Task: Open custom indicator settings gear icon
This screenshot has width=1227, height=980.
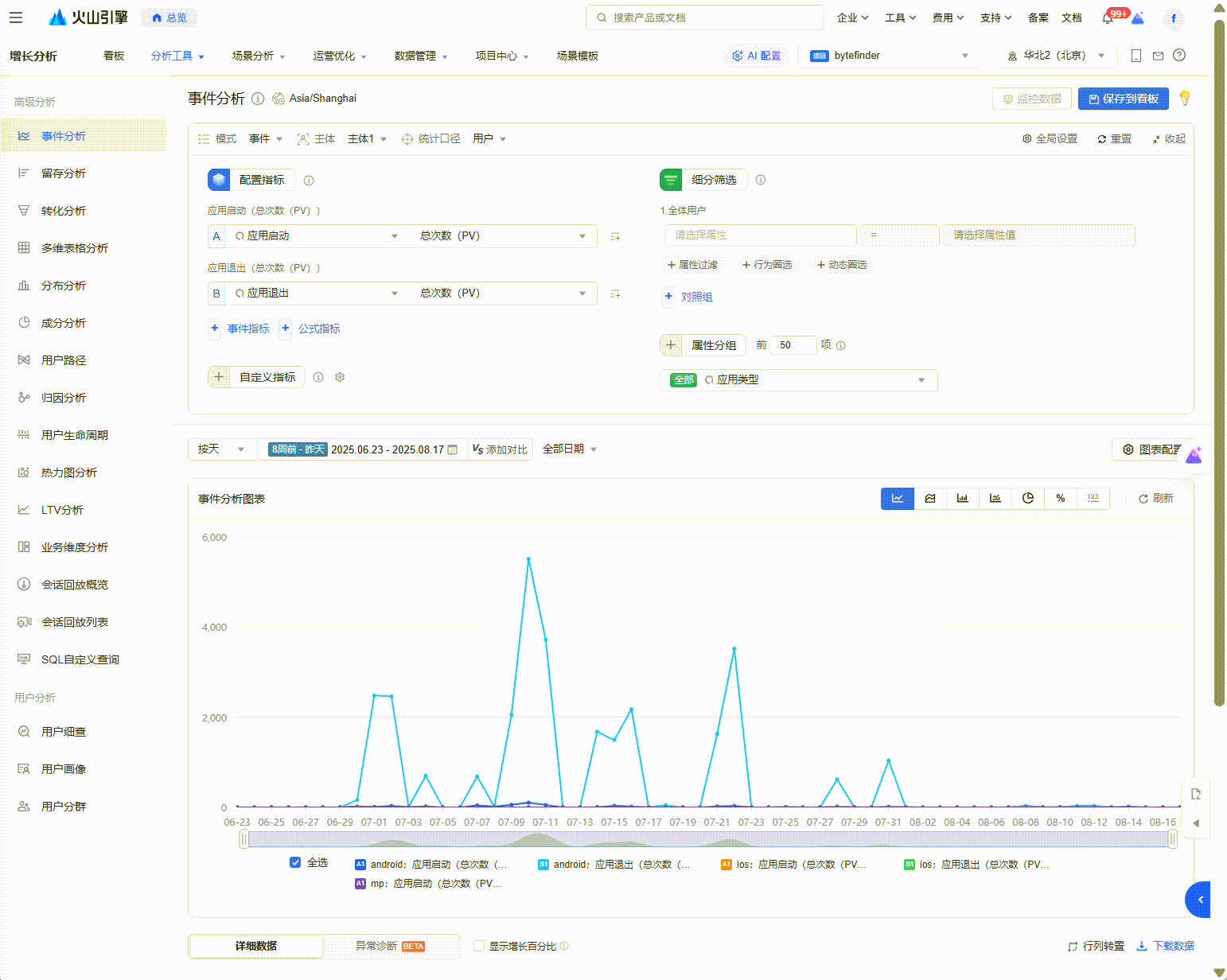Action: pos(340,377)
